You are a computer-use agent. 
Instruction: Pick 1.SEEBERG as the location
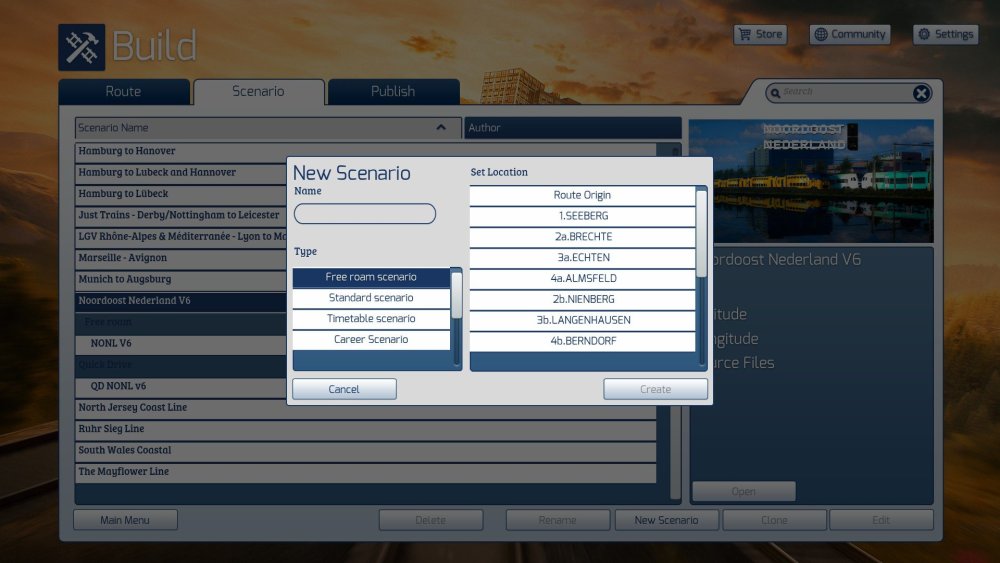(x=582, y=216)
